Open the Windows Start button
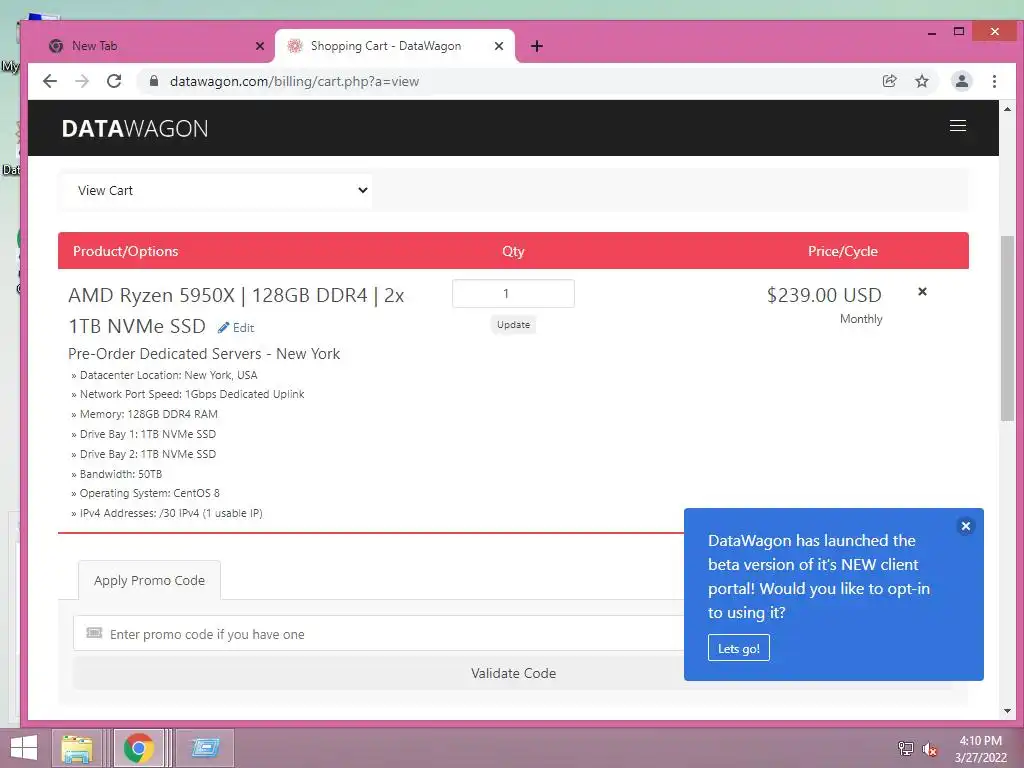The image size is (1024, 768). (x=24, y=748)
